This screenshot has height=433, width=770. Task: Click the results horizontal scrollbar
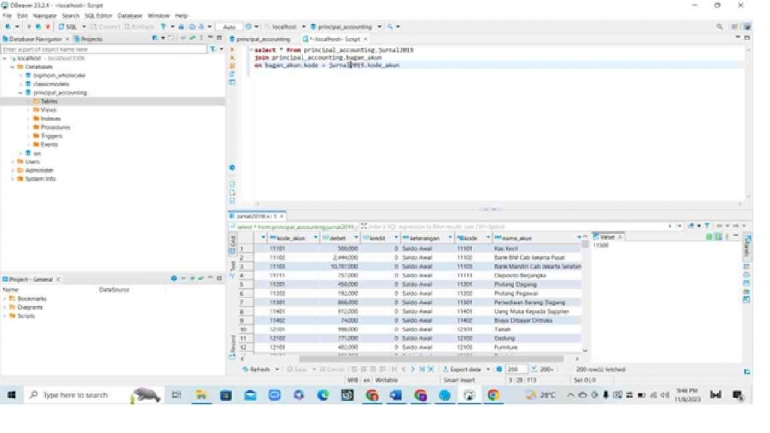430,359
